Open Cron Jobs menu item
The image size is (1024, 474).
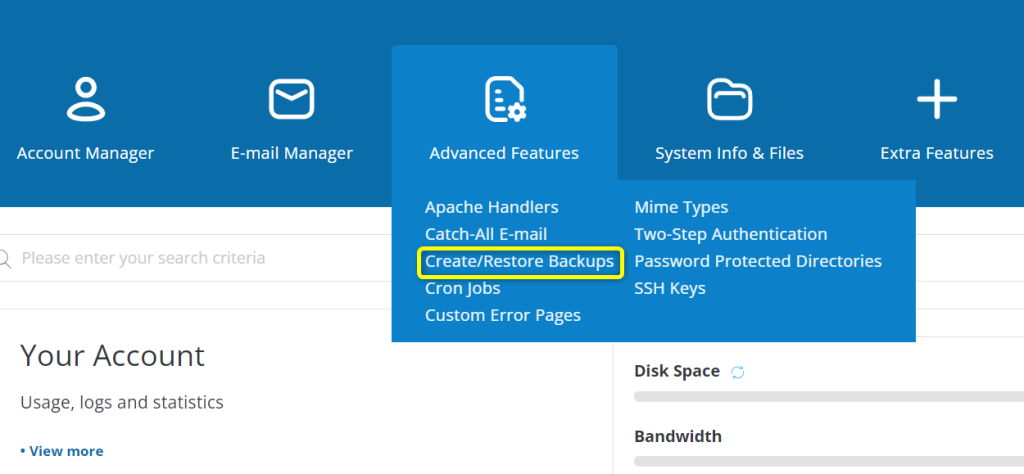[x=462, y=288]
